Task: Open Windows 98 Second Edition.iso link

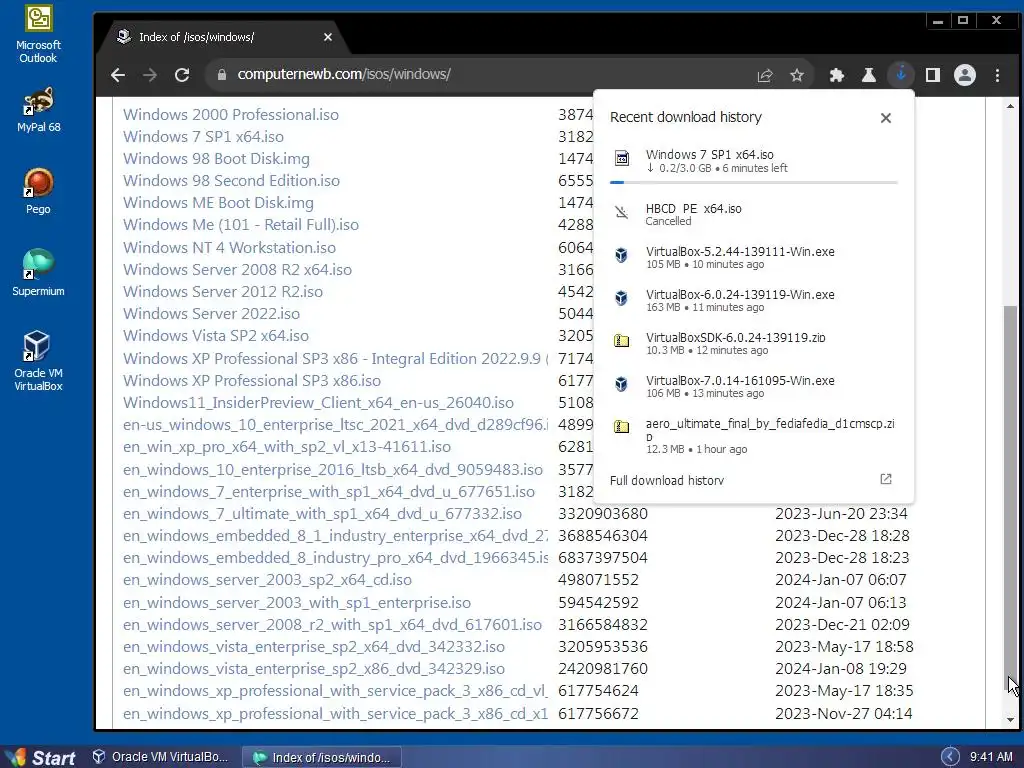Action: pos(231,181)
